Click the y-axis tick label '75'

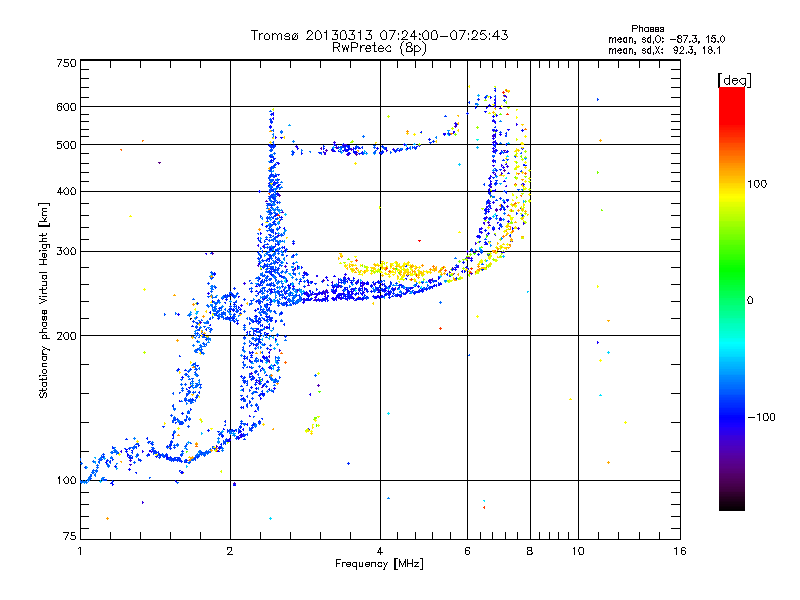coord(70,536)
